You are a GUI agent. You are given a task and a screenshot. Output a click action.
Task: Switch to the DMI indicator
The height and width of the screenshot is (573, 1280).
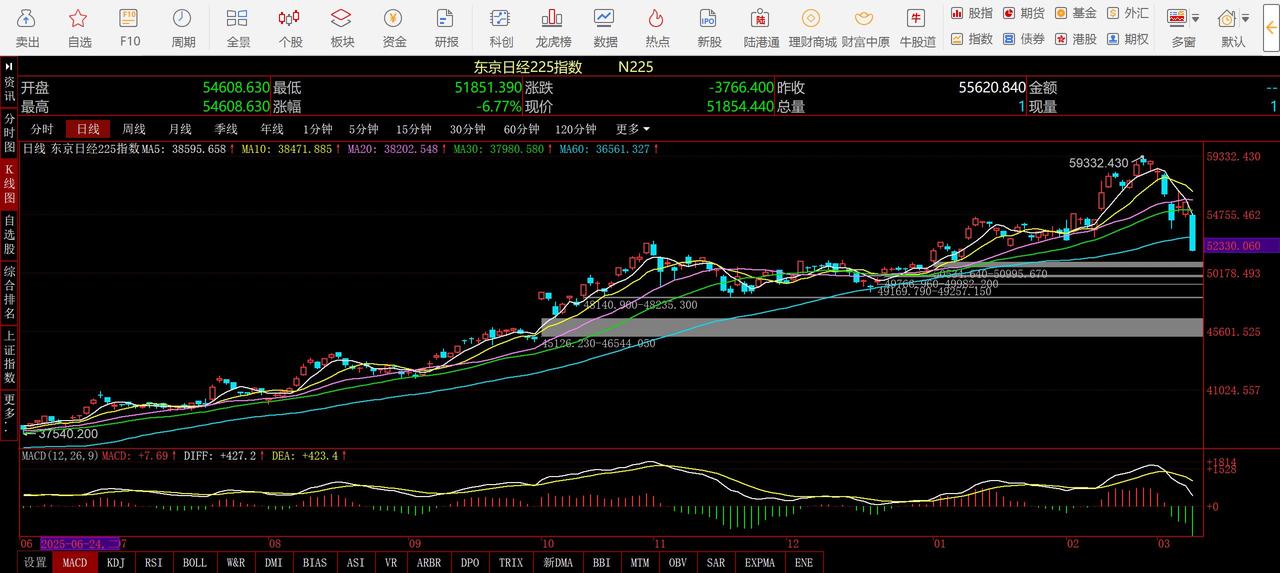(x=274, y=562)
